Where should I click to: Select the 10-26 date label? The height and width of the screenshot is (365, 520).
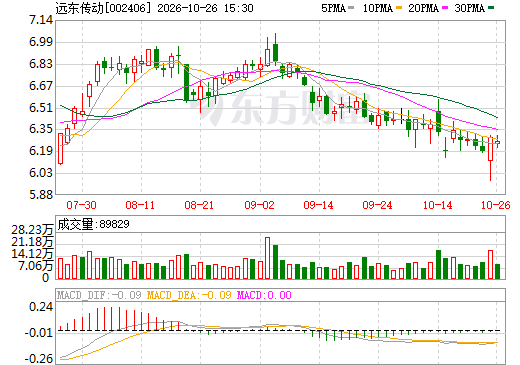click(496, 205)
